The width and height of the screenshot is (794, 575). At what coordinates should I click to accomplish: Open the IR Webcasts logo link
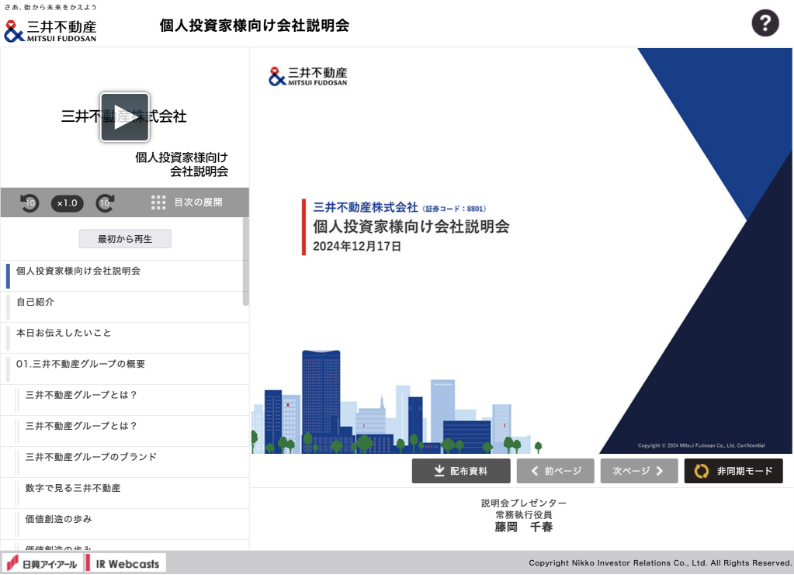pos(124,563)
